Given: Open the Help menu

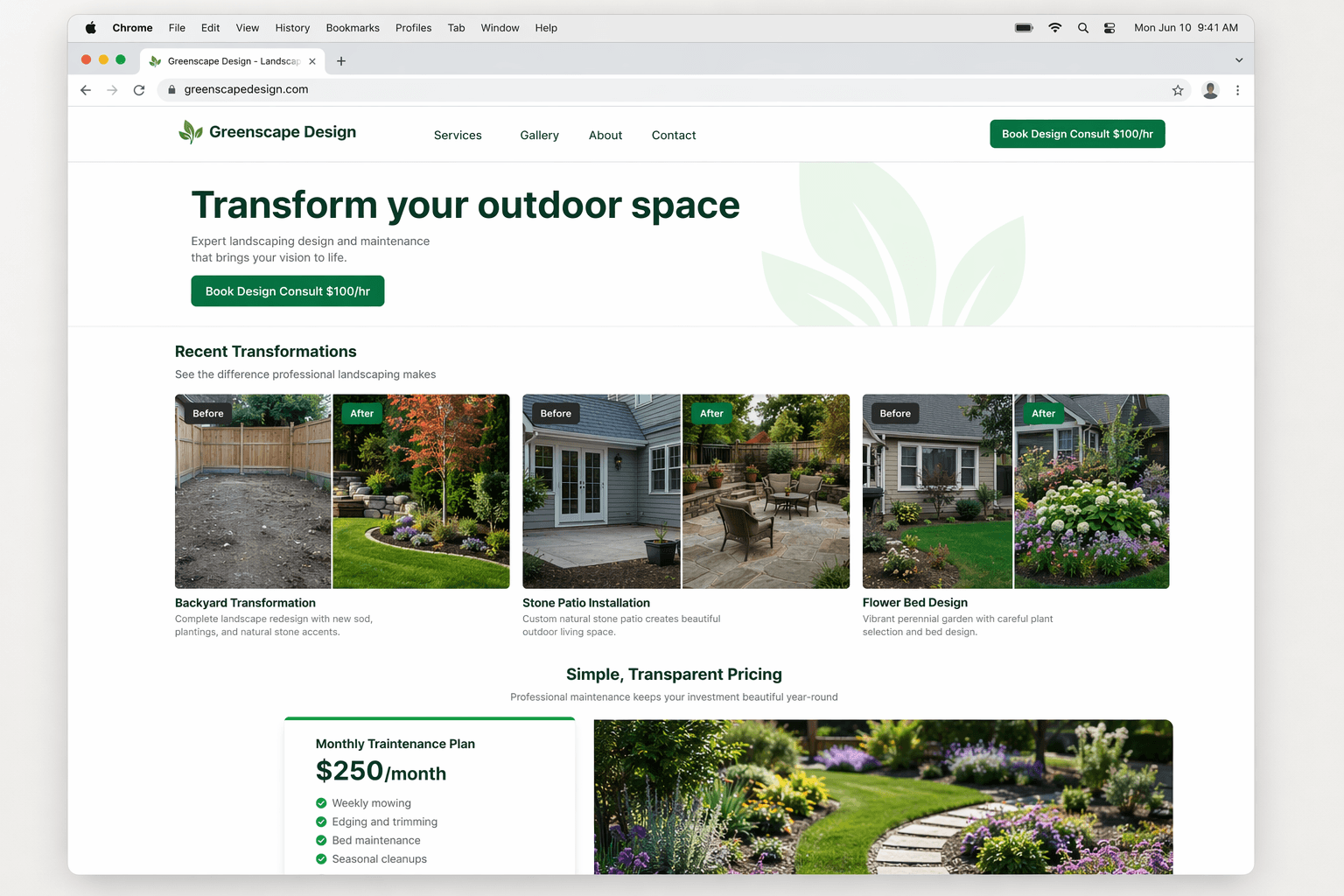Looking at the screenshot, I should pos(546,28).
